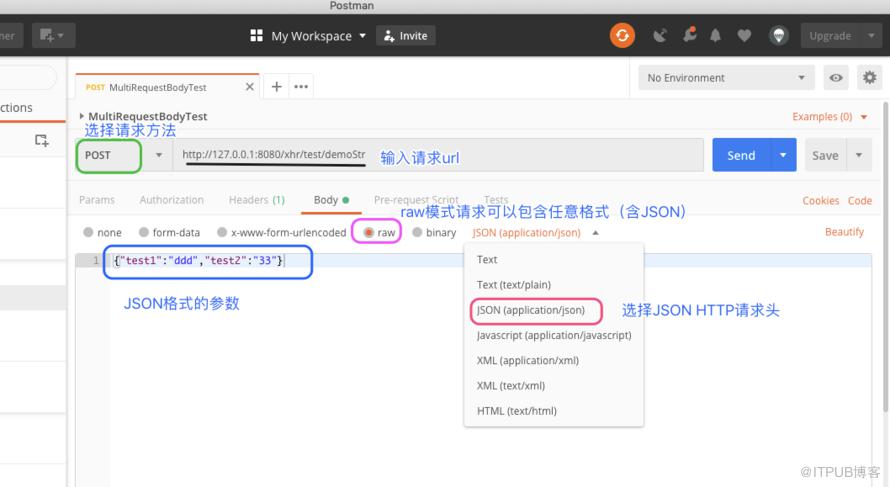Click the heart icon in header
This screenshot has height=487, width=890.
tap(744, 36)
